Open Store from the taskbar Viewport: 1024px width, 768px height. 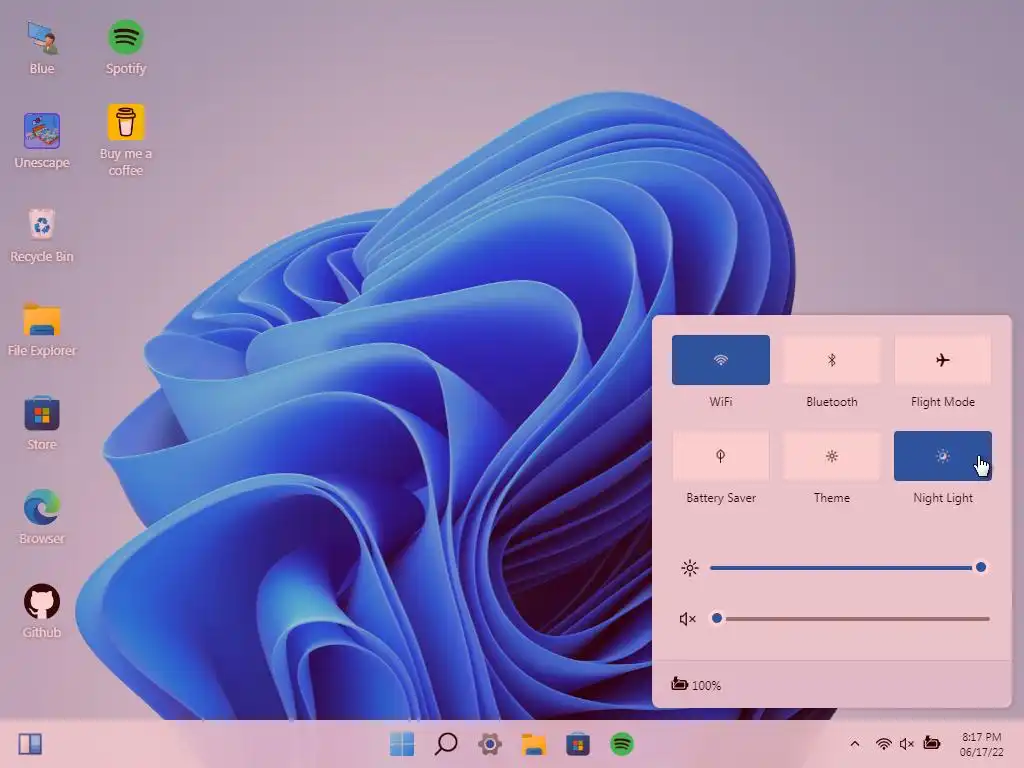tap(578, 744)
